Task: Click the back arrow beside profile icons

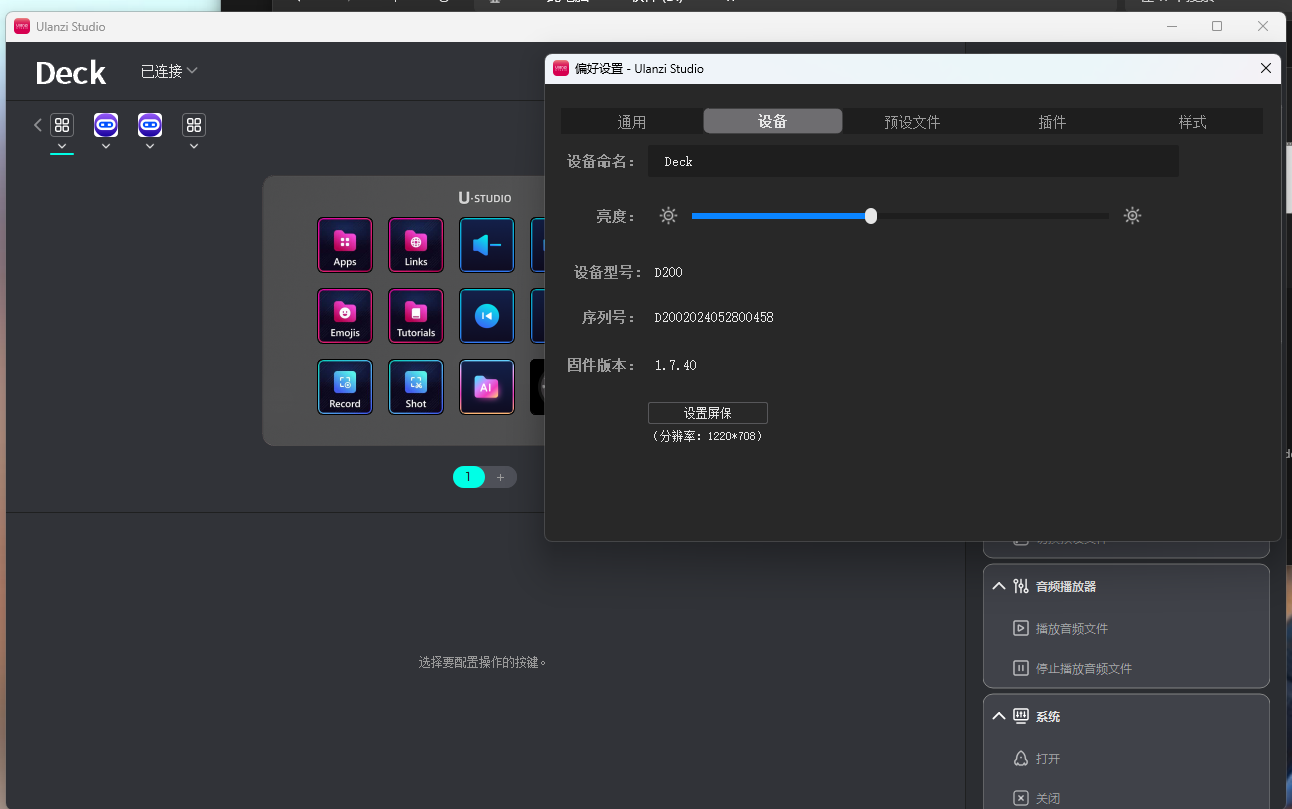Action: [x=38, y=125]
